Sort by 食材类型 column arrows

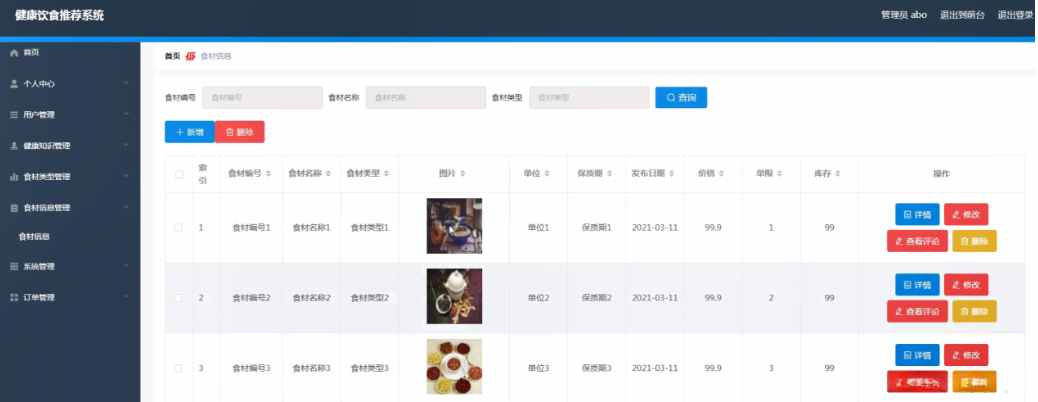pos(386,174)
